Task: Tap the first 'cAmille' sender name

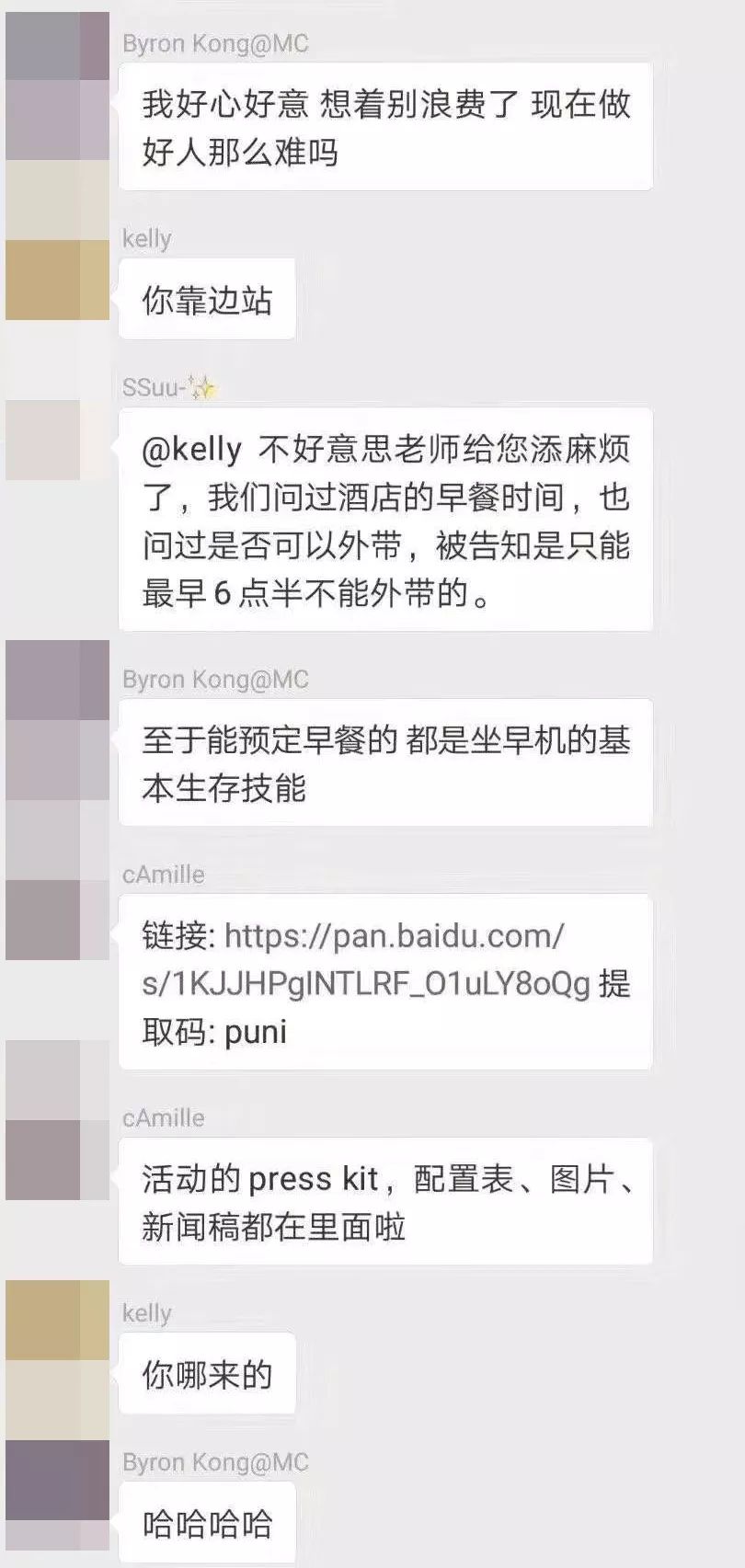Action: pos(164,875)
